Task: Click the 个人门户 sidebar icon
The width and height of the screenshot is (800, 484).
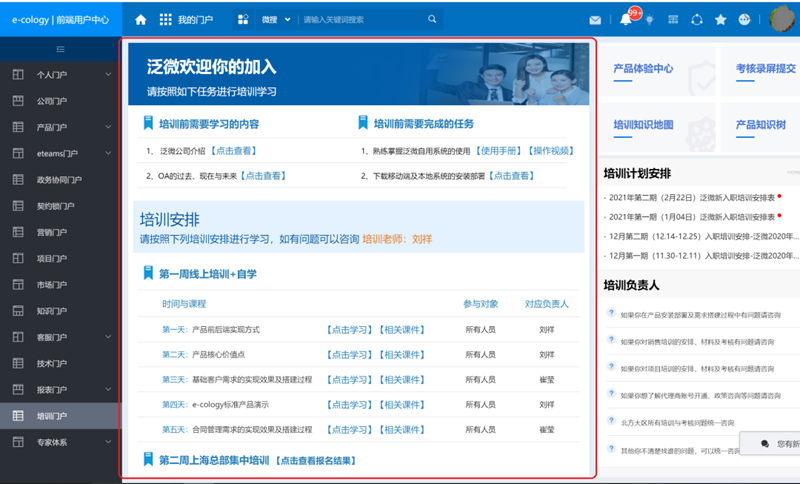Action: click(18, 74)
